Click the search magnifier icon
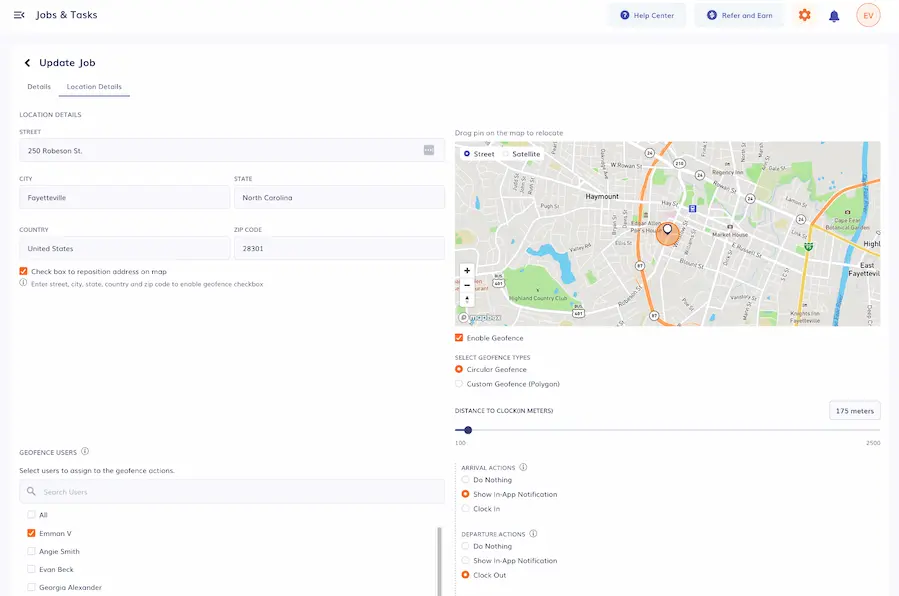 coord(31,492)
